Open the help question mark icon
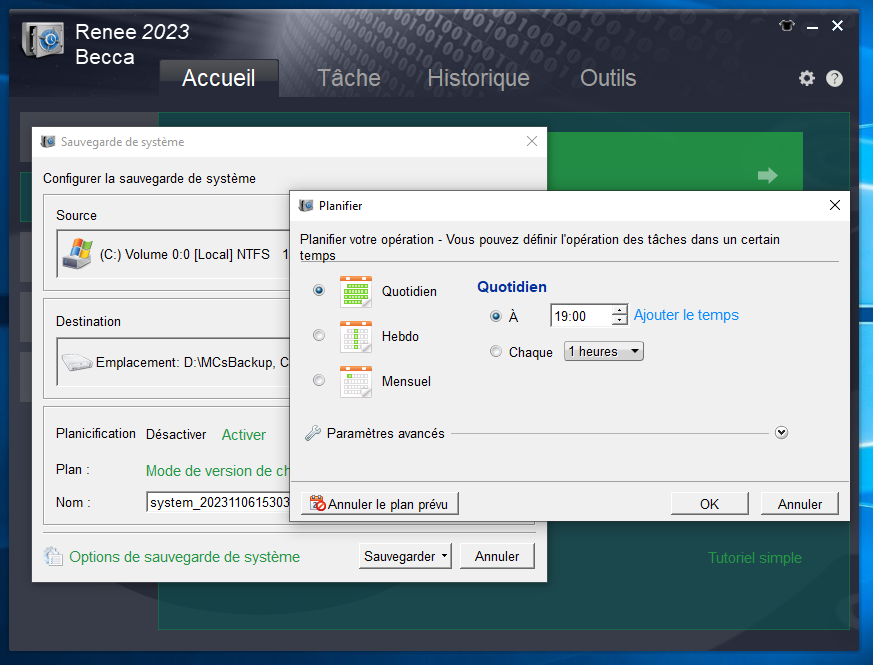The width and height of the screenshot is (873, 665). [834, 78]
